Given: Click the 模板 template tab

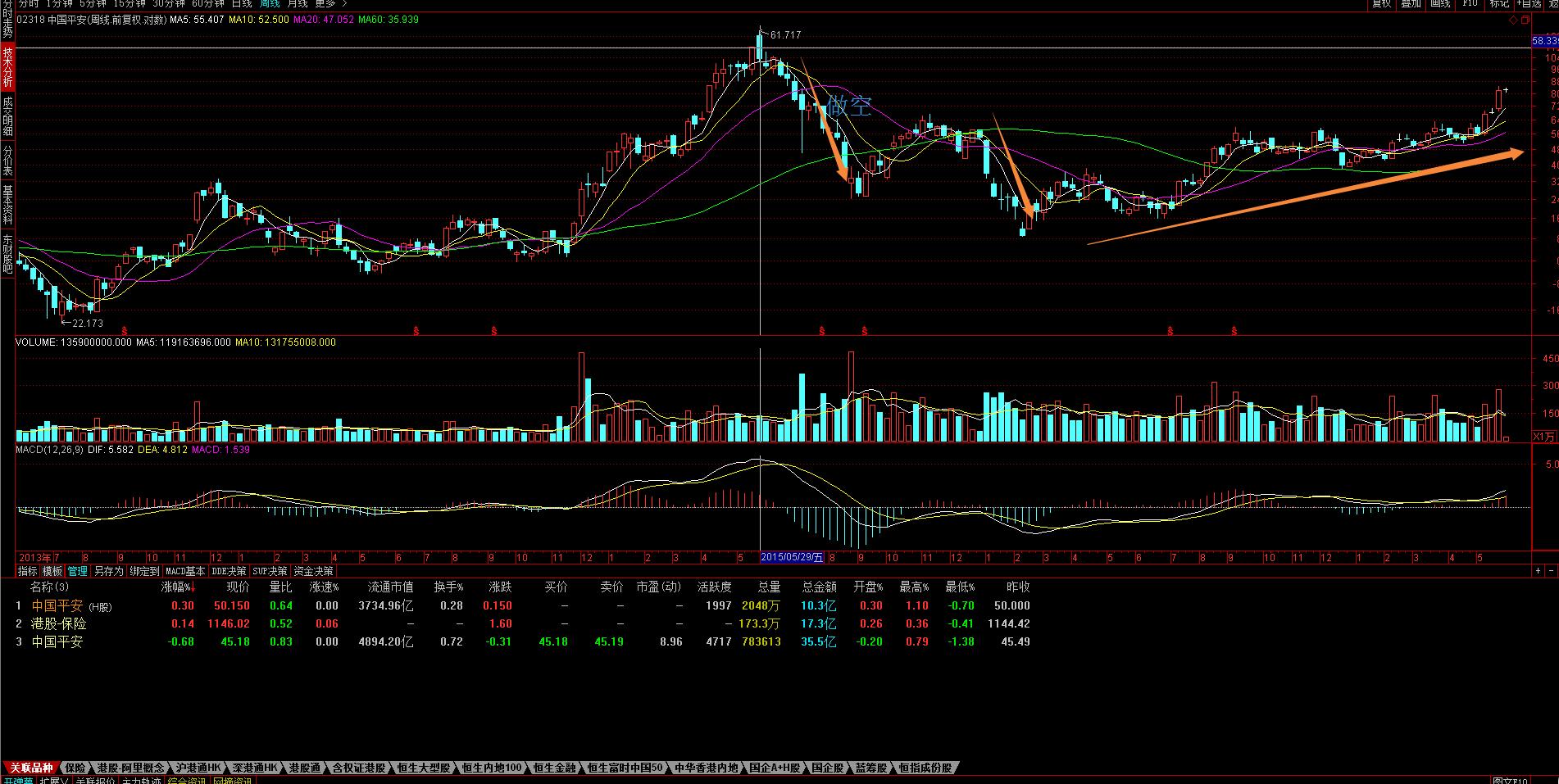Looking at the screenshot, I should tap(52, 571).
